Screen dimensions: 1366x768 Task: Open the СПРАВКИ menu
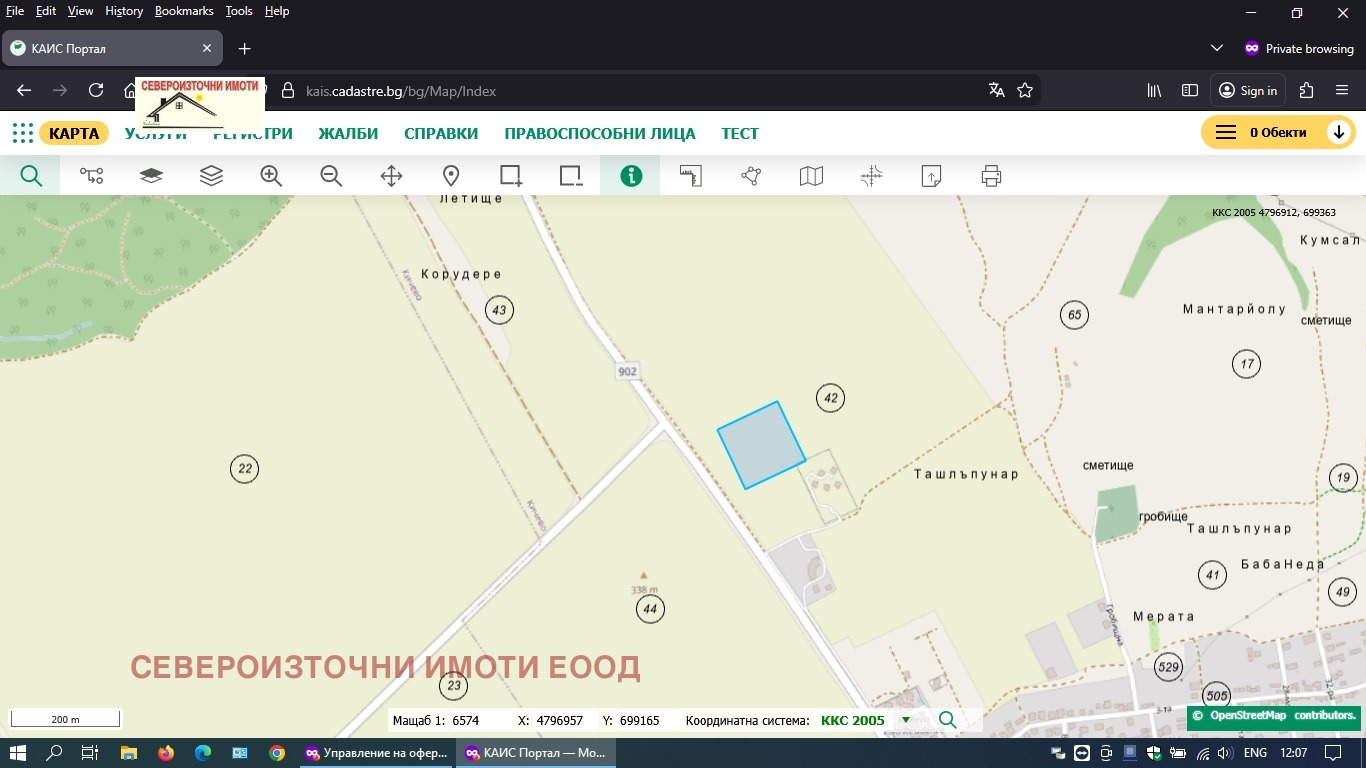click(x=441, y=133)
